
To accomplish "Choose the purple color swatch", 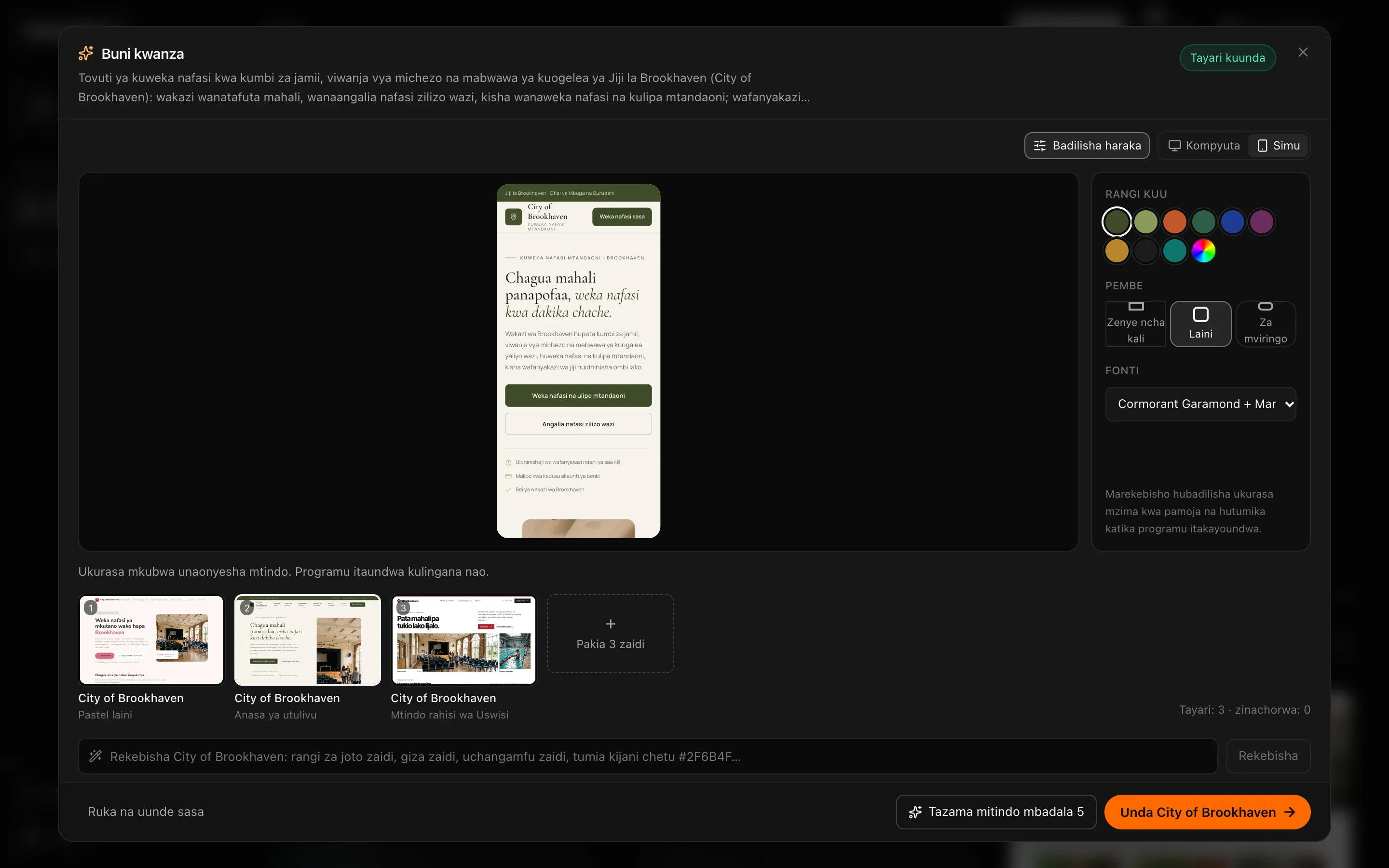I will (1262, 222).
